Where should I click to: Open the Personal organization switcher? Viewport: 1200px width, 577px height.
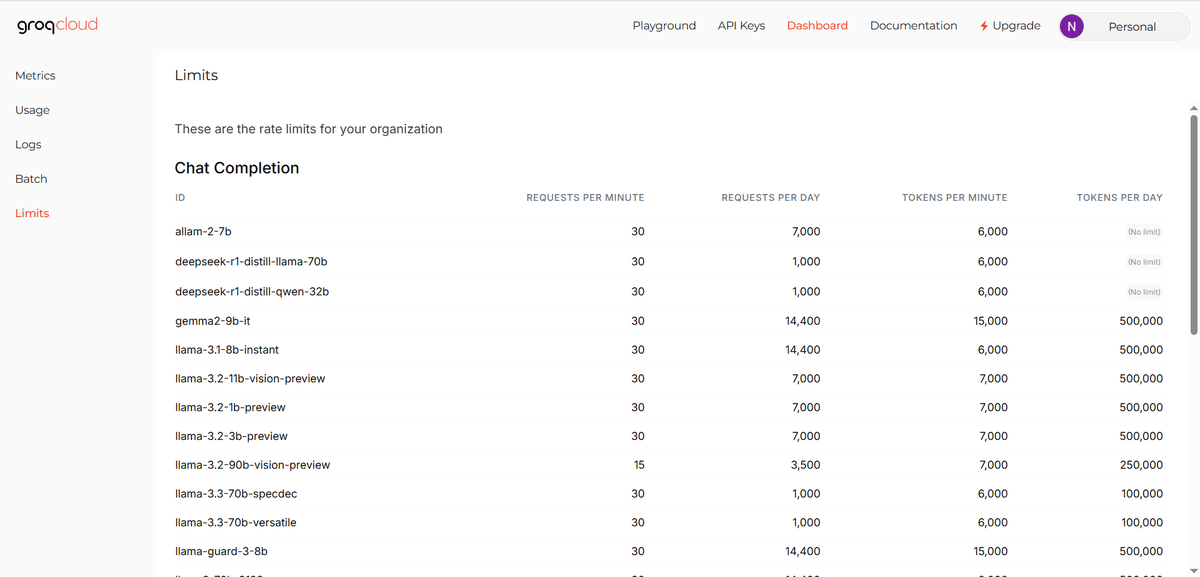[1132, 27]
